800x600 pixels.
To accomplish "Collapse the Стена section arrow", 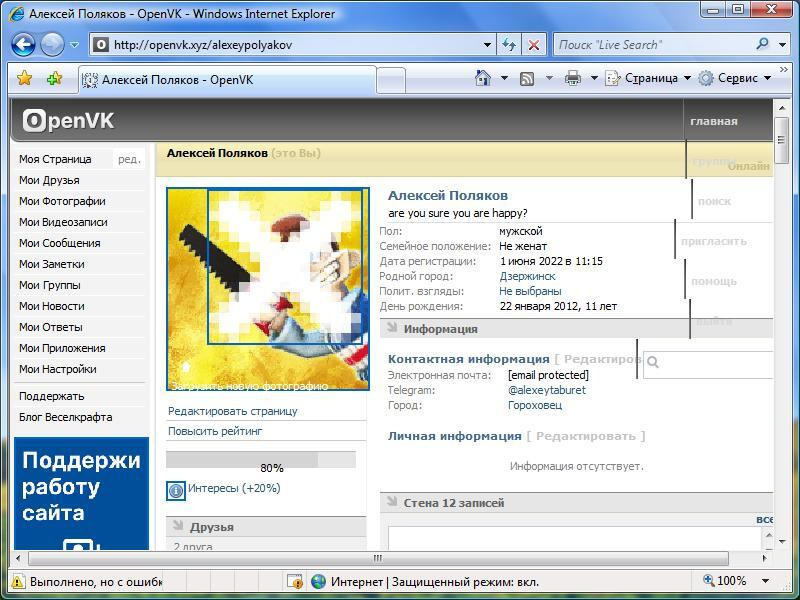I will (392, 501).
